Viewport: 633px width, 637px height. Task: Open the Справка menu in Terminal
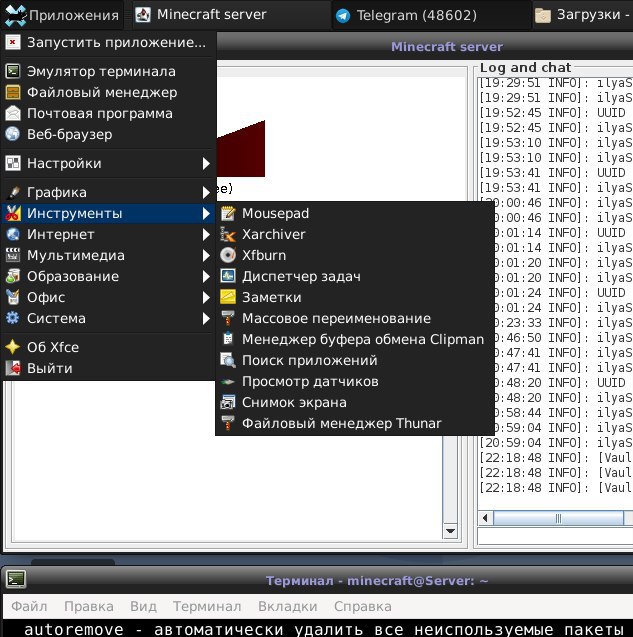point(363,607)
